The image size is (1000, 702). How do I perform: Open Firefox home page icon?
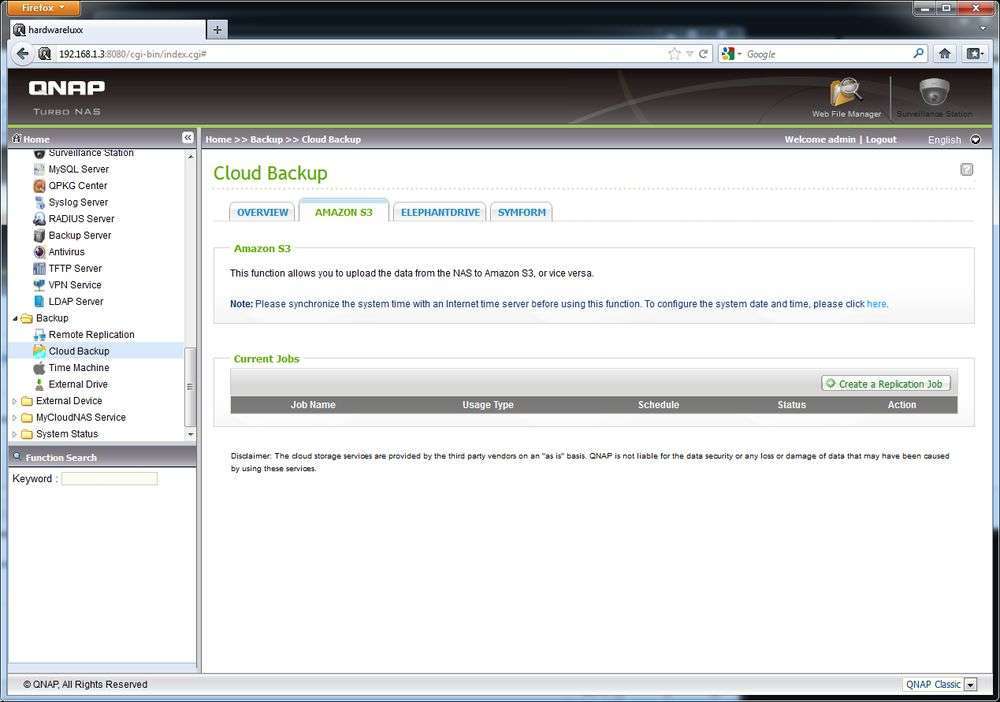(x=945, y=54)
